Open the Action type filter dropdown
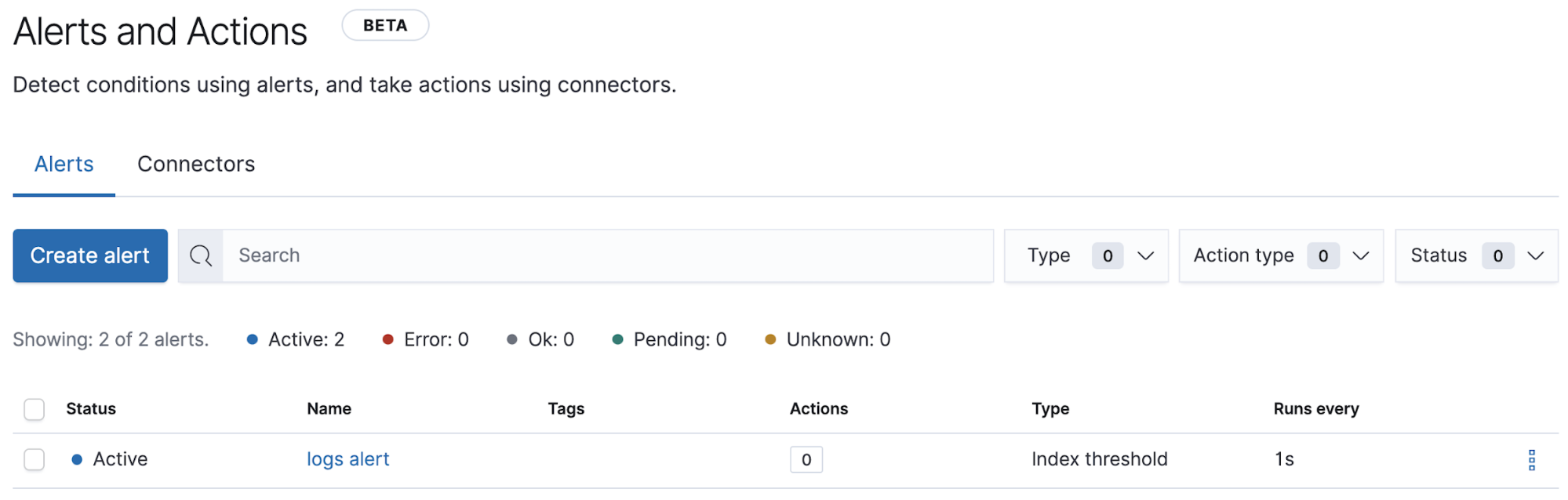The image size is (1568, 500). coord(1280,255)
